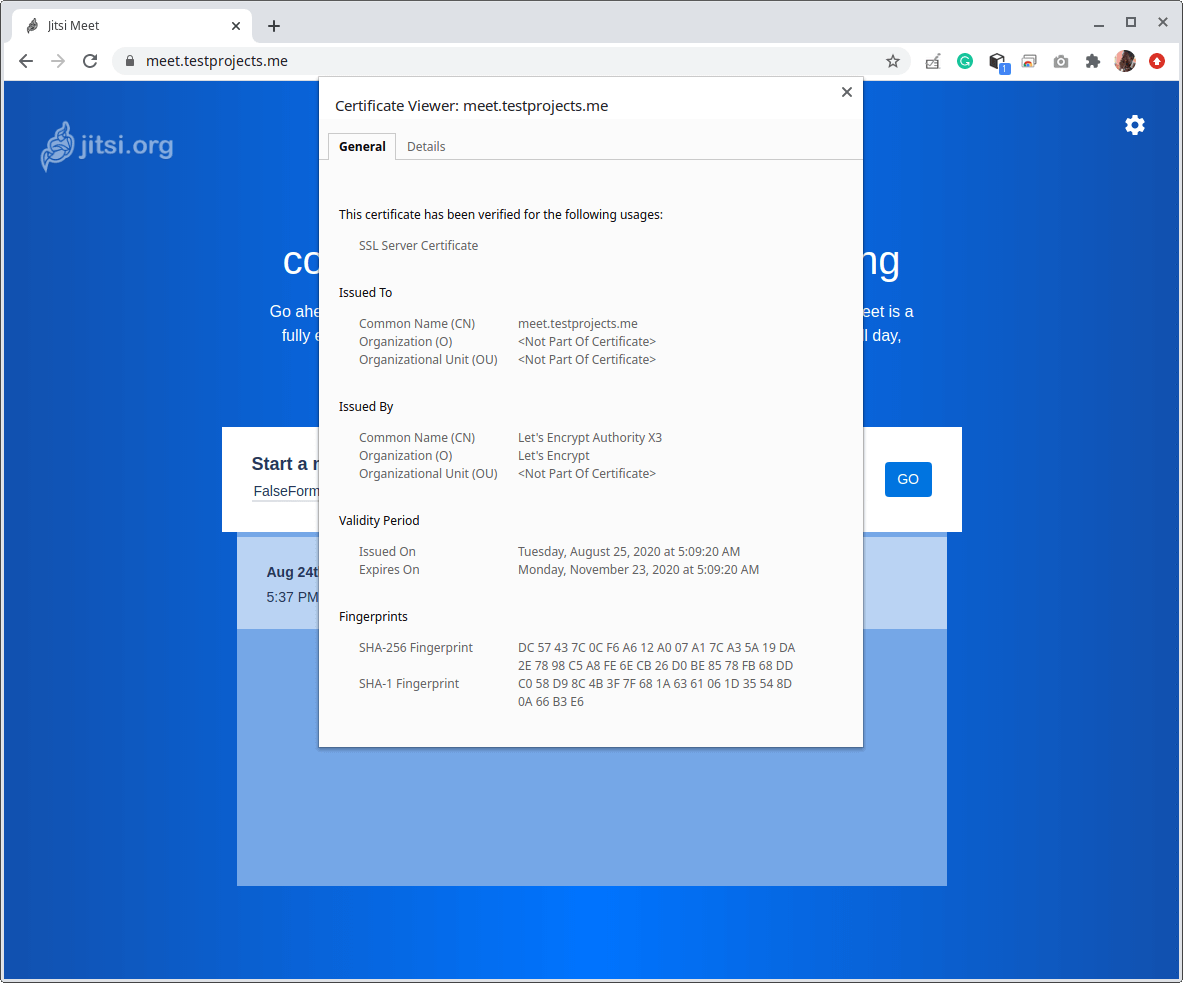Click the Validity Period heading
Screen dimensions: 1183x983
point(379,521)
